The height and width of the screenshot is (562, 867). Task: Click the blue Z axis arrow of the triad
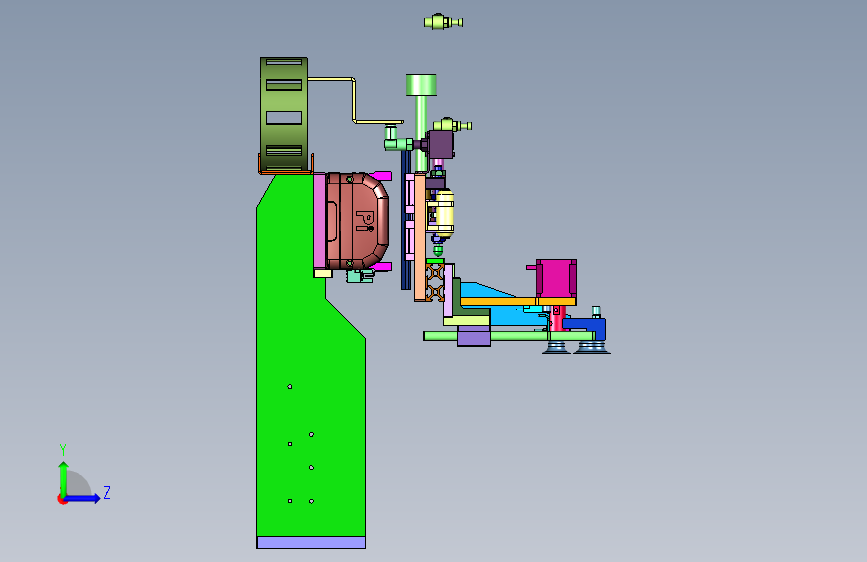83,498
